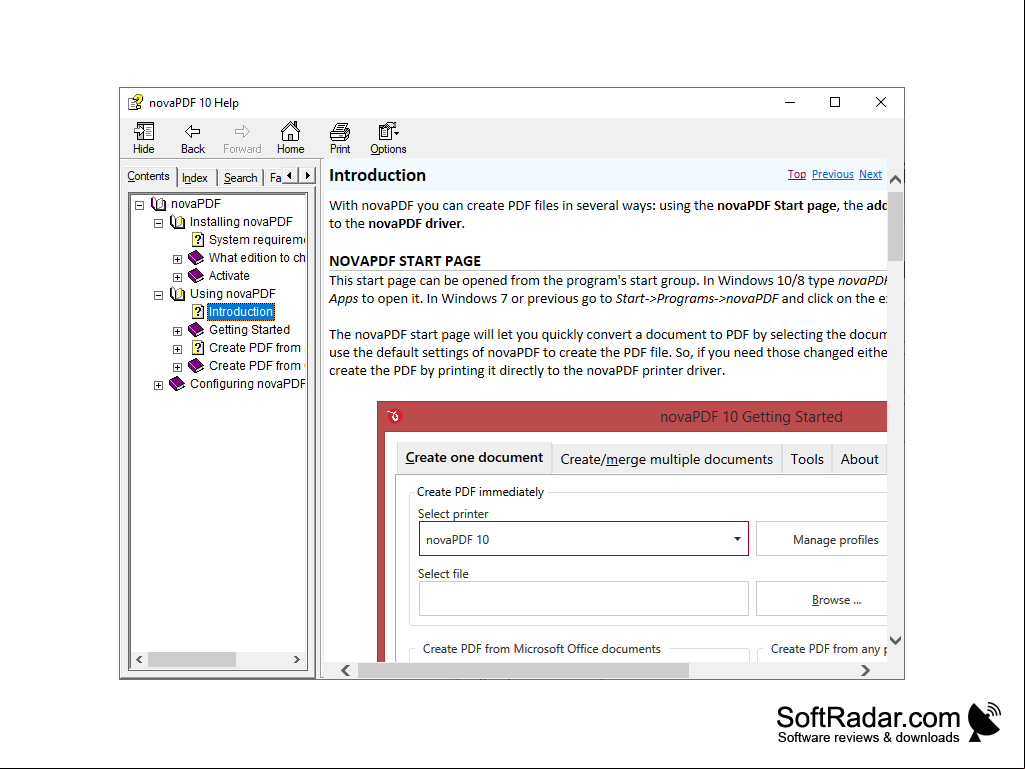Click the Manage profiles button

(x=822, y=539)
